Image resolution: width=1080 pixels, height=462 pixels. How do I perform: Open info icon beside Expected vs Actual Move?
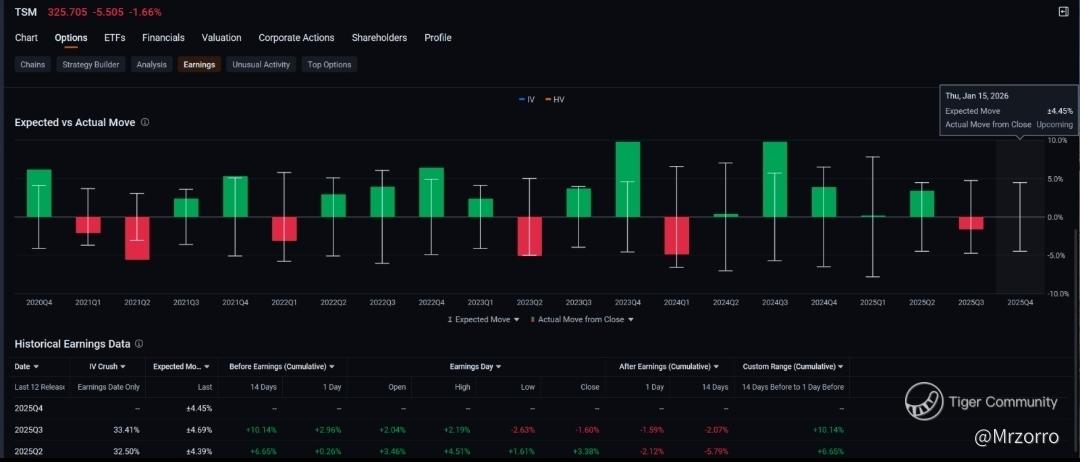click(x=145, y=122)
